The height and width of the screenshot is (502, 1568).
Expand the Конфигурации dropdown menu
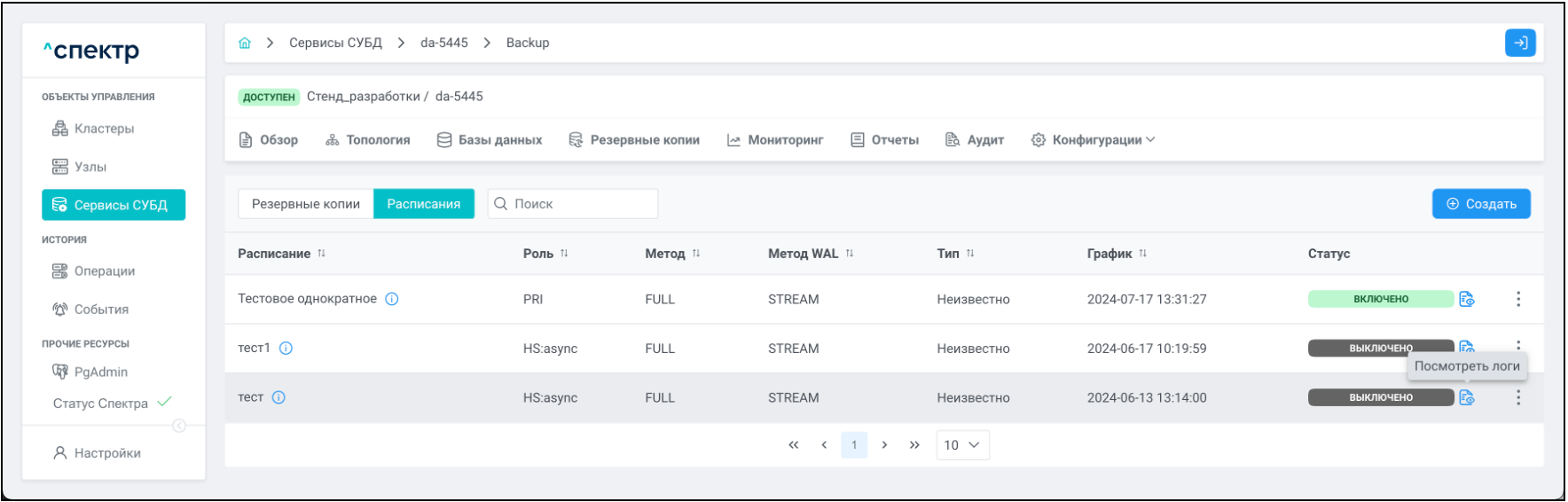1095,140
